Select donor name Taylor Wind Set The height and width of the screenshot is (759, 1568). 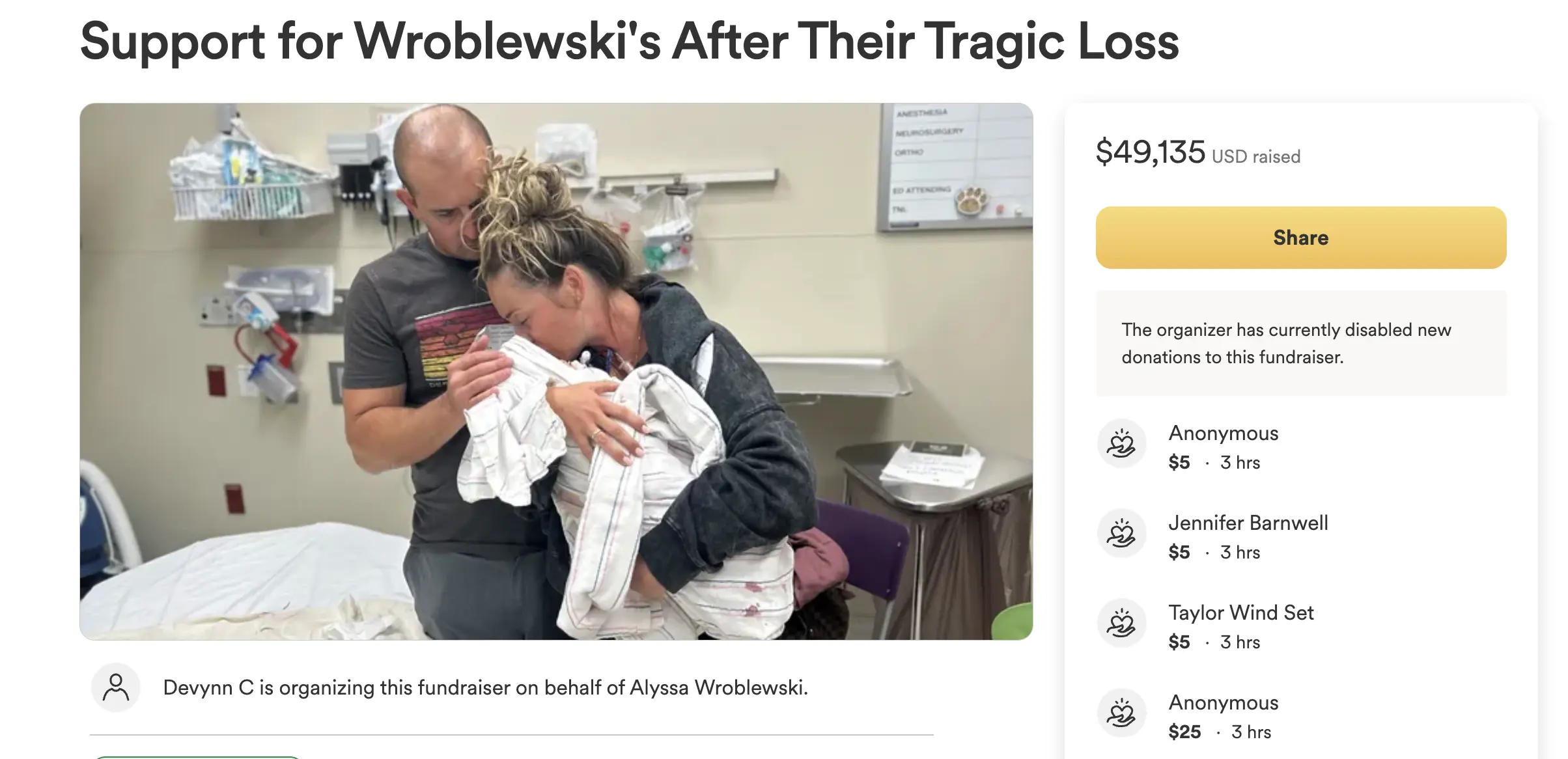coord(1240,613)
